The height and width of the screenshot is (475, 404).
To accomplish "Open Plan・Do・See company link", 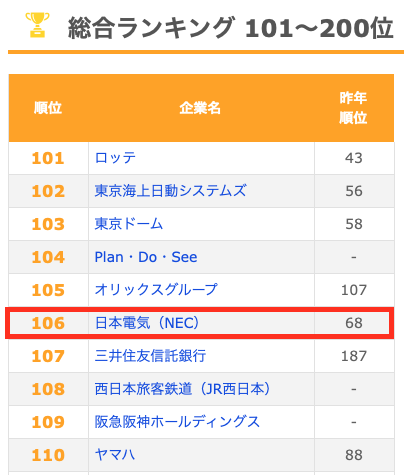I will (x=146, y=257).
